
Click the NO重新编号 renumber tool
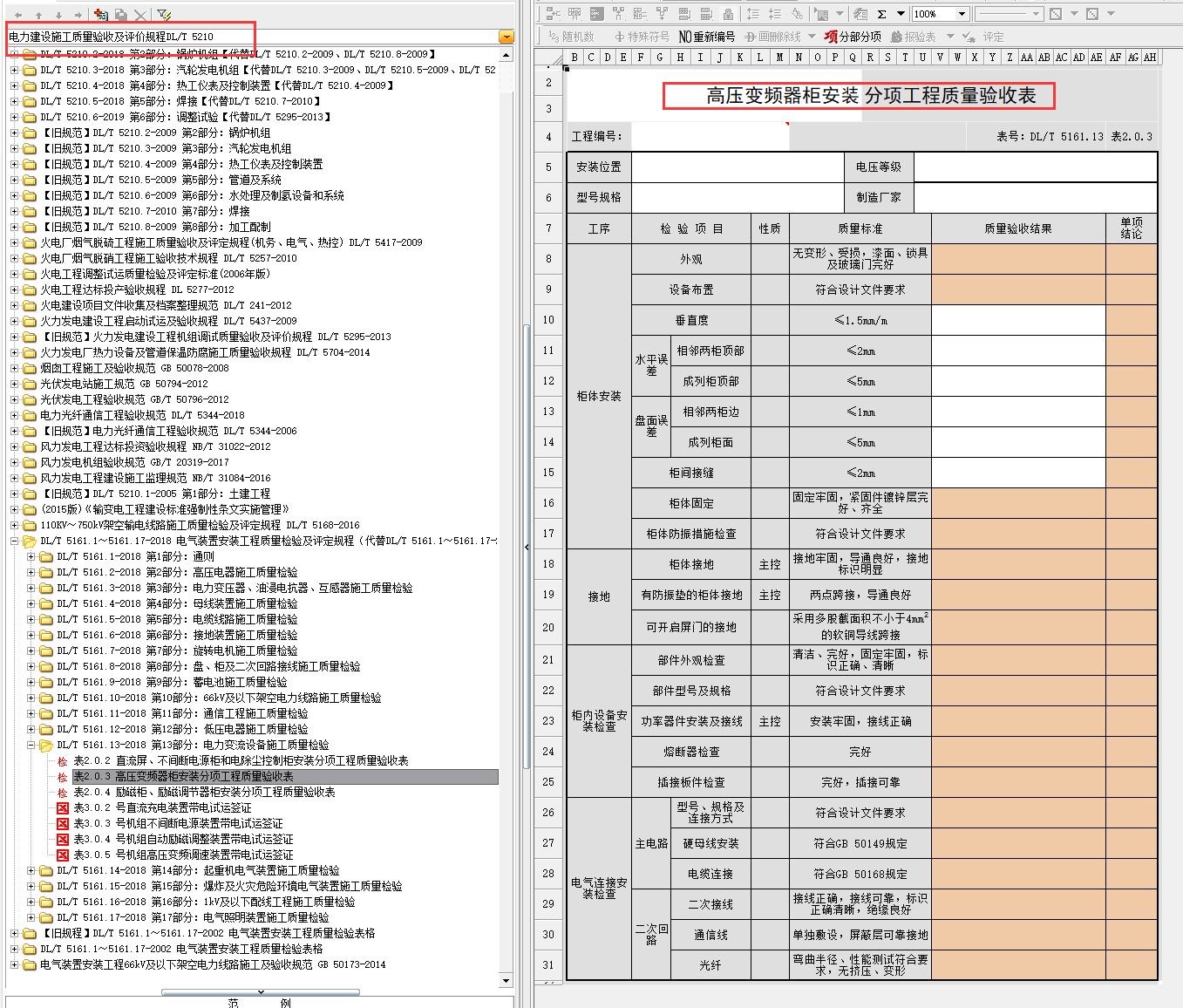pyautogui.click(x=707, y=37)
